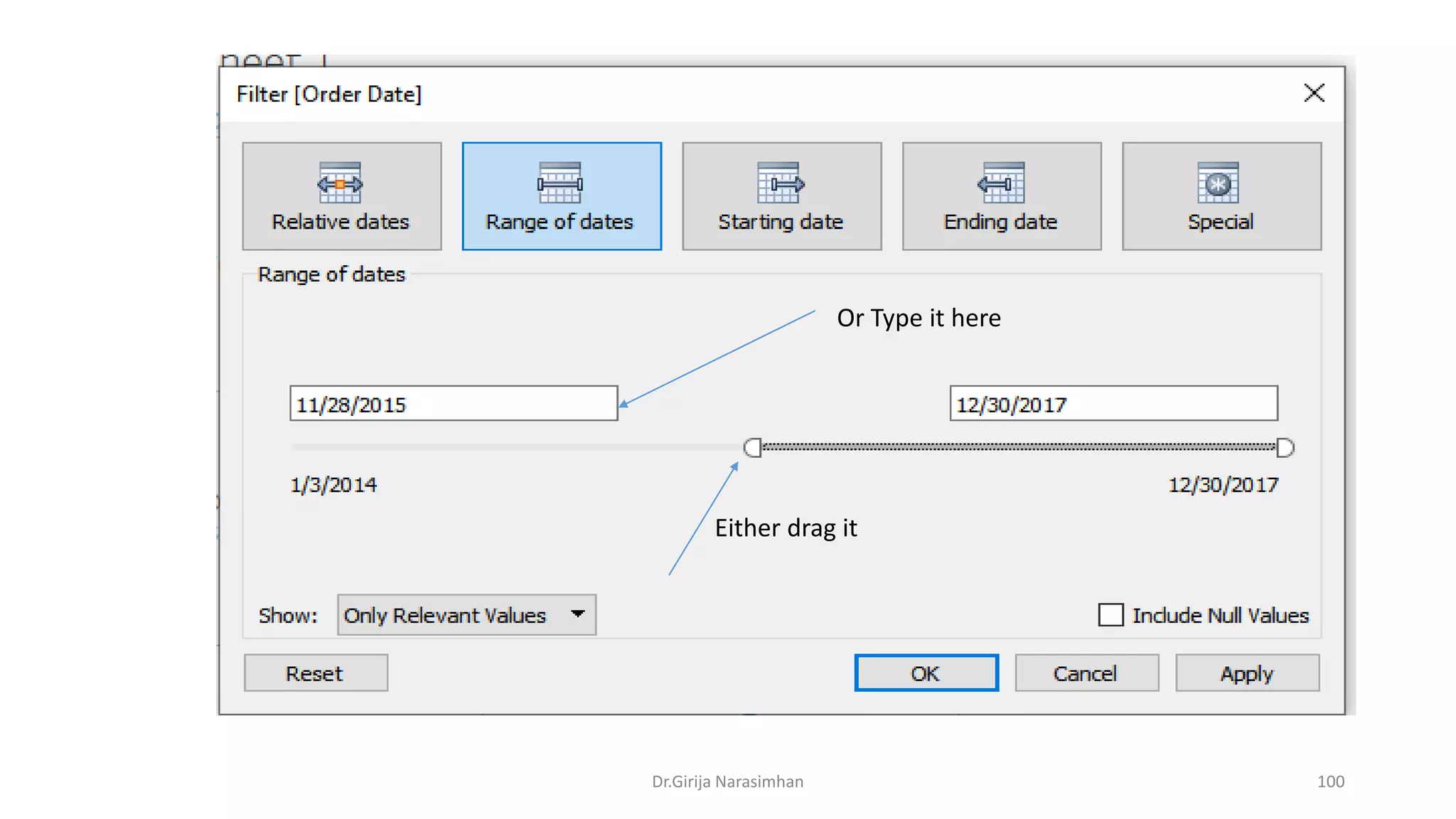Click the start date field 11/28/2015
This screenshot has width=1456, height=819.
coord(453,404)
